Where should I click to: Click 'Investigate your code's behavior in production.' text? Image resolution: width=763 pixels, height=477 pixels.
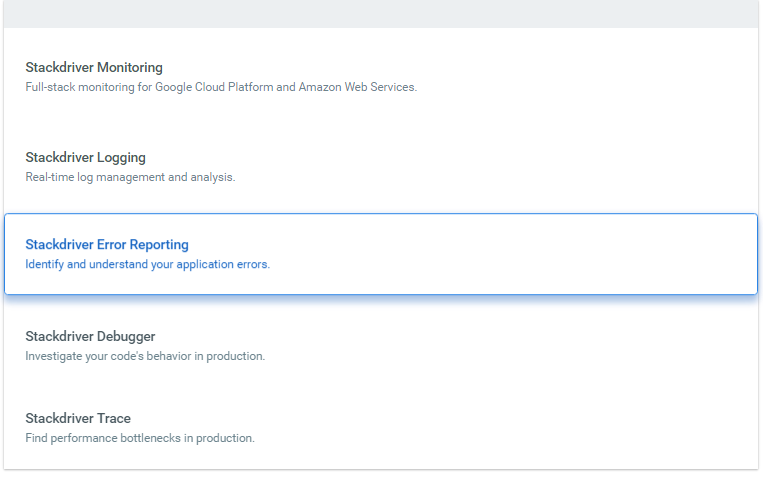click(145, 356)
